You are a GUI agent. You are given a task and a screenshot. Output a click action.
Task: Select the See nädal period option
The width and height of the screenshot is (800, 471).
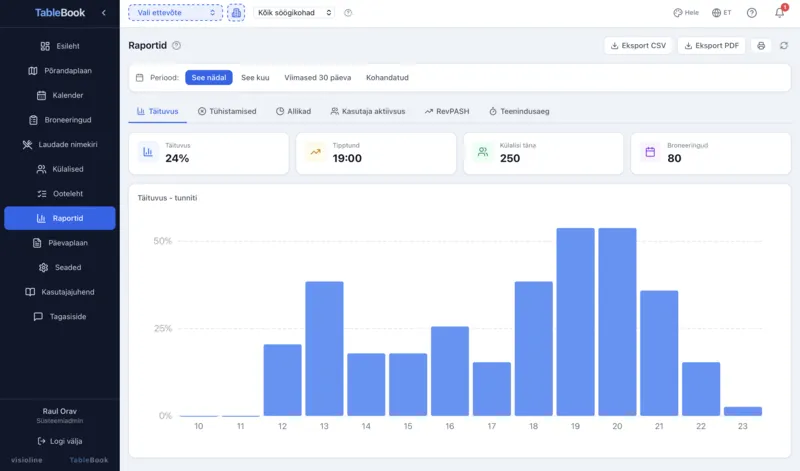pos(209,77)
